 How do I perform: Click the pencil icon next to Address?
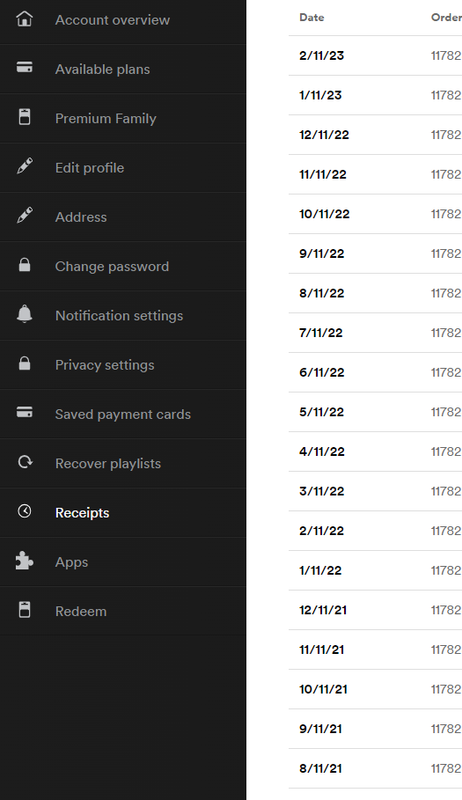(24, 216)
